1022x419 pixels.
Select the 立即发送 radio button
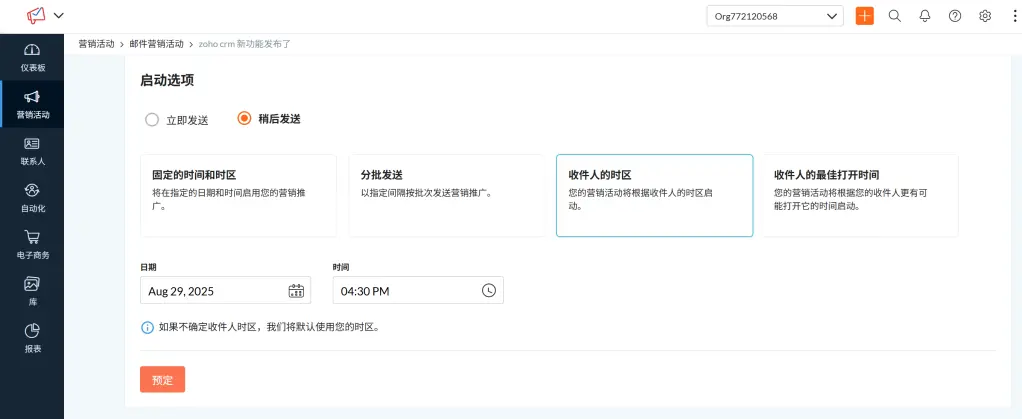[152, 120]
